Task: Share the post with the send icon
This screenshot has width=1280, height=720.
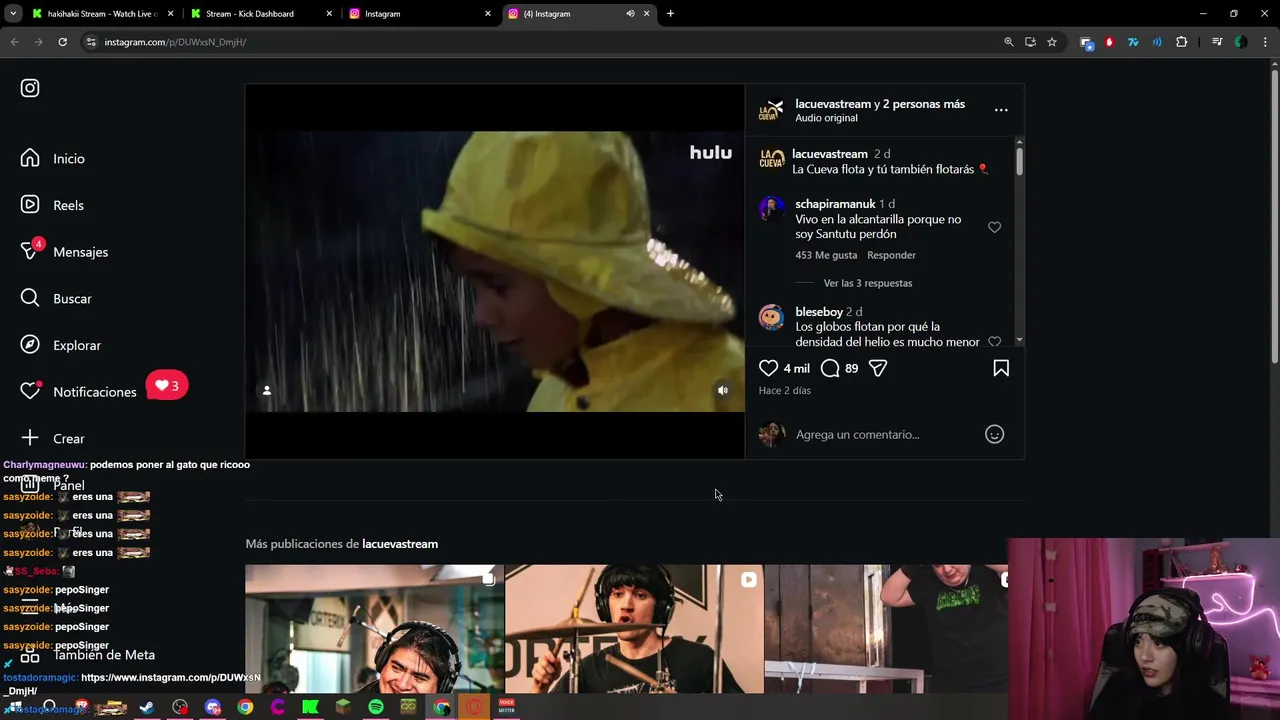Action: 878,368
